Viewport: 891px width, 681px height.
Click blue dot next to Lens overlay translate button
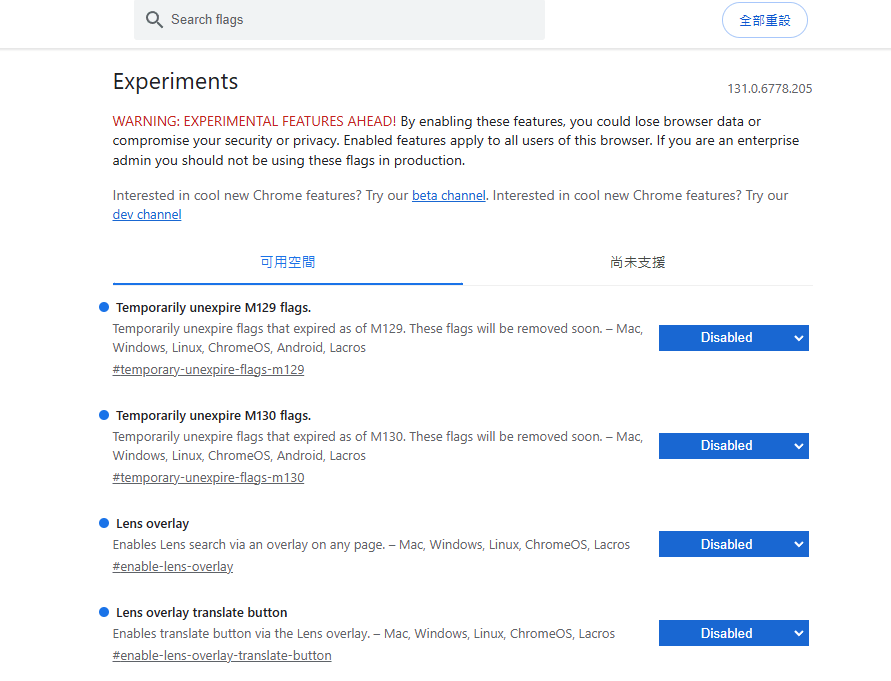104,612
